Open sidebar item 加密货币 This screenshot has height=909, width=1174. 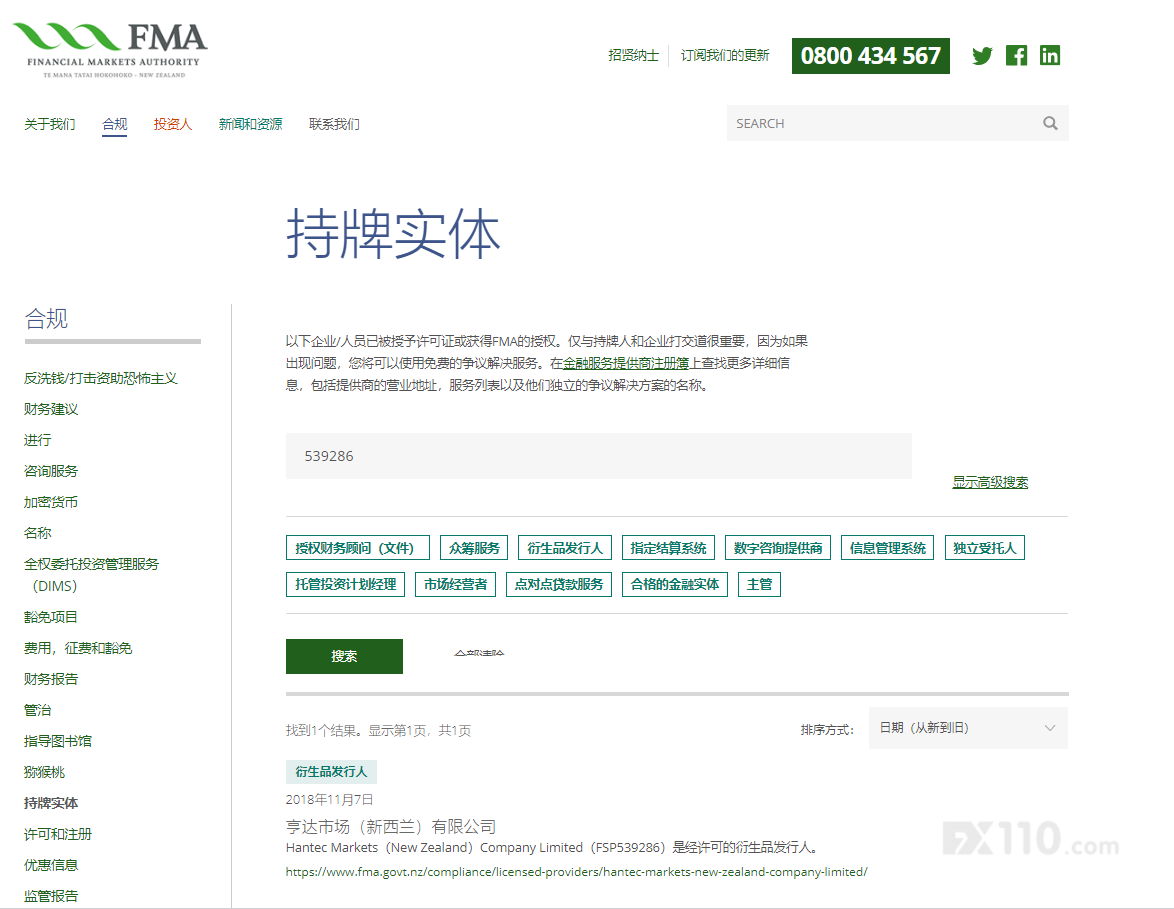tap(51, 502)
